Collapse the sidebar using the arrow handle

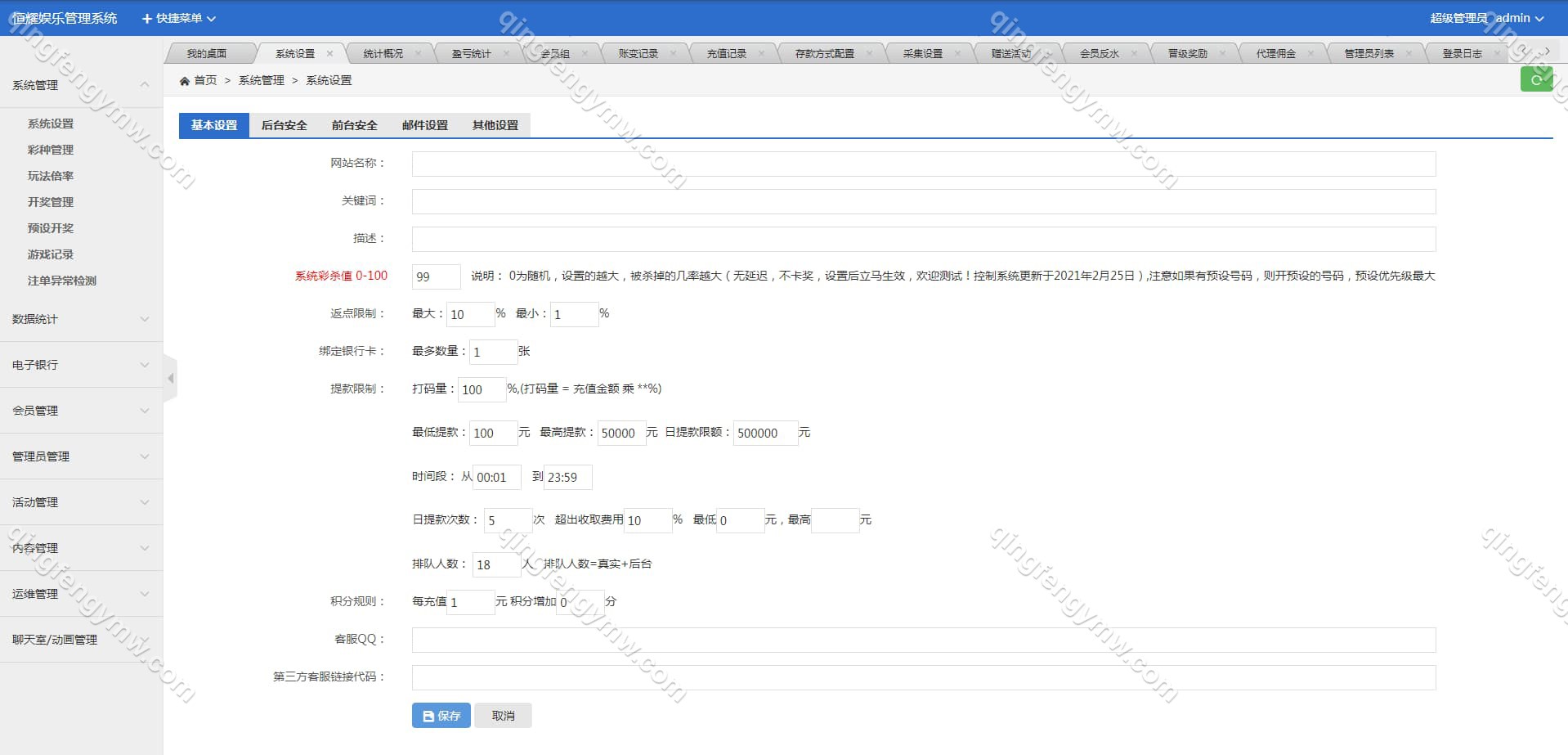pos(170,378)
